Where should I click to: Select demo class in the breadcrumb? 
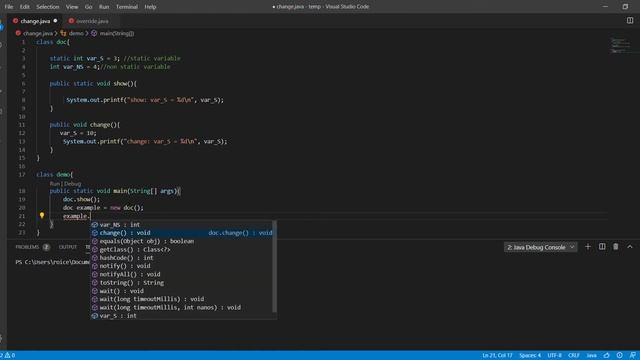pyautogui.click(x=76, y=33)
